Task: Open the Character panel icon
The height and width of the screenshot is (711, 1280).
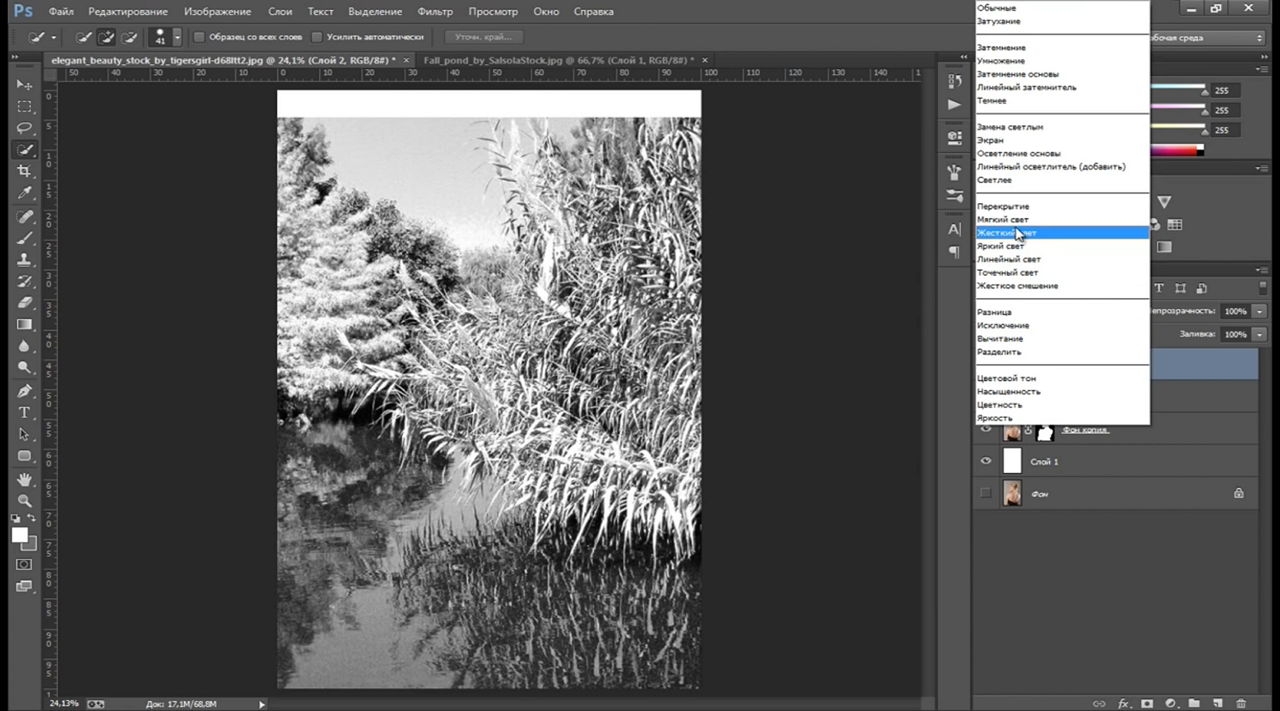Action: (x=954, y=229)
